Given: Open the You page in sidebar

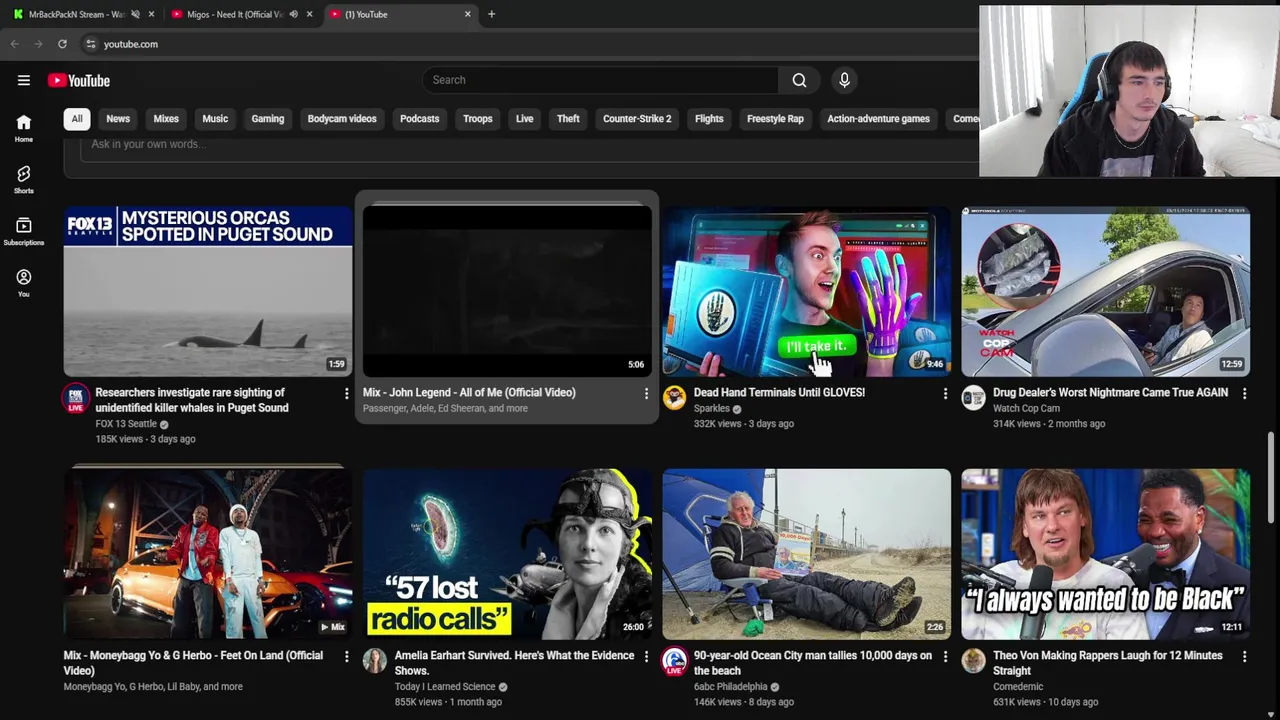Looking at the screenshot, I should (x=24, y=284).
